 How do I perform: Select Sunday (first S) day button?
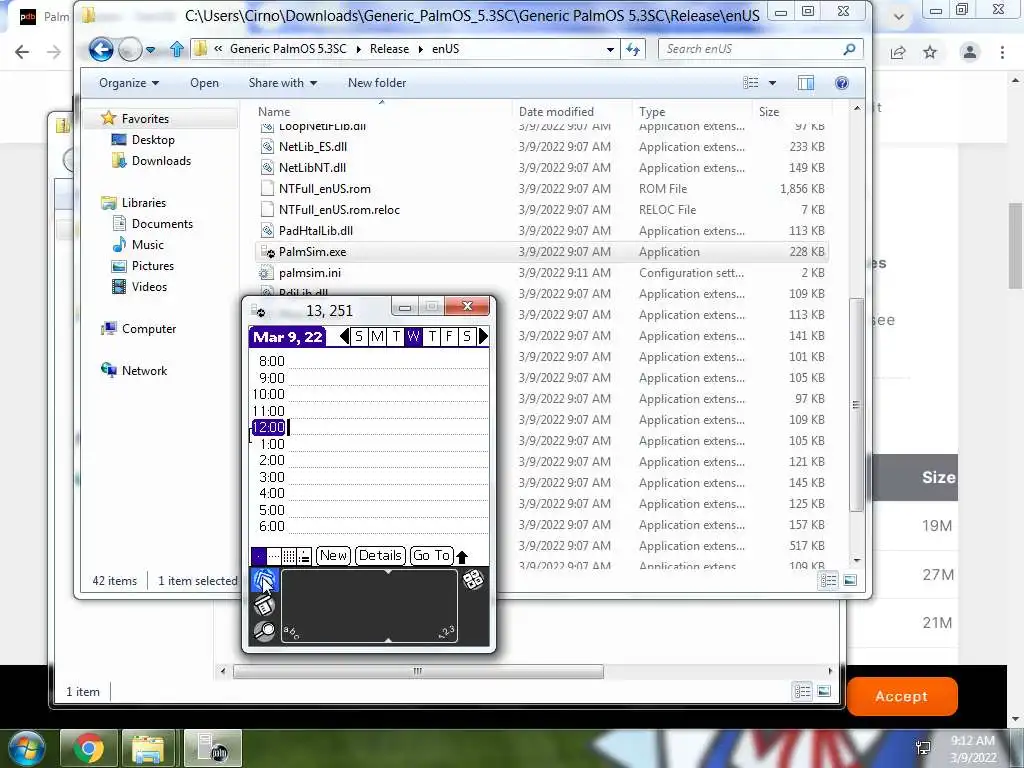click(359, 336)
